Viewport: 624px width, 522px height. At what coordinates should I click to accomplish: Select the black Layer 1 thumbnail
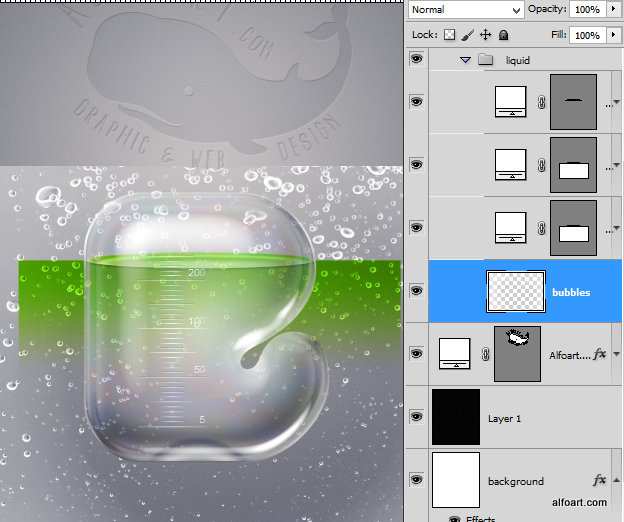pyautogui.click(x=455, y=417)
